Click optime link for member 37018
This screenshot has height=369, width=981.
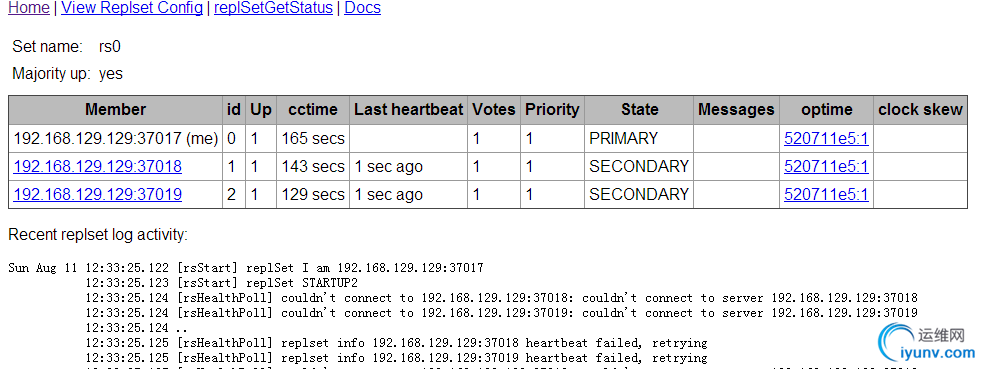pyautogui.click(x=826, y=166)
